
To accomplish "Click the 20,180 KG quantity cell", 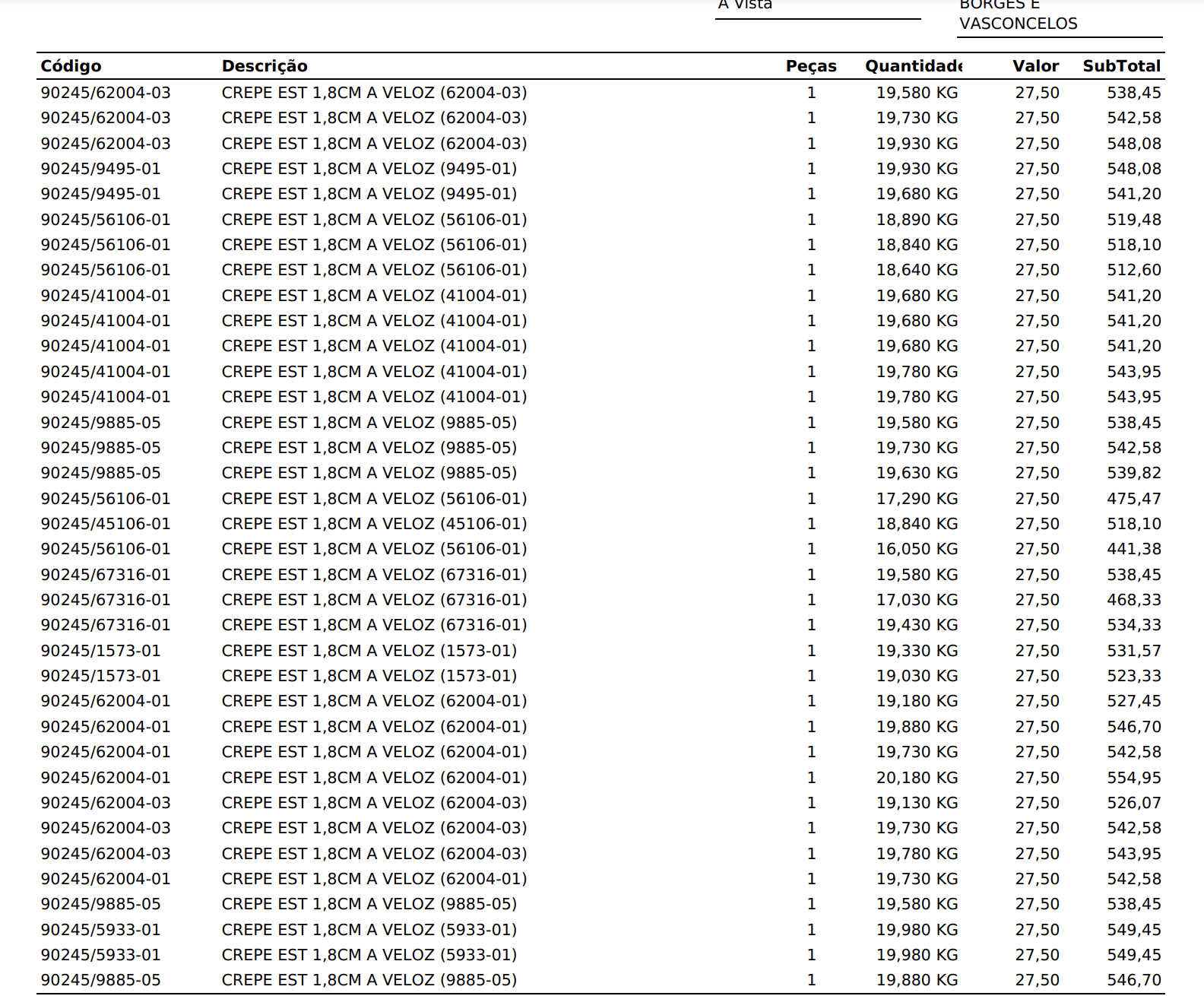I will coord(917,778).
